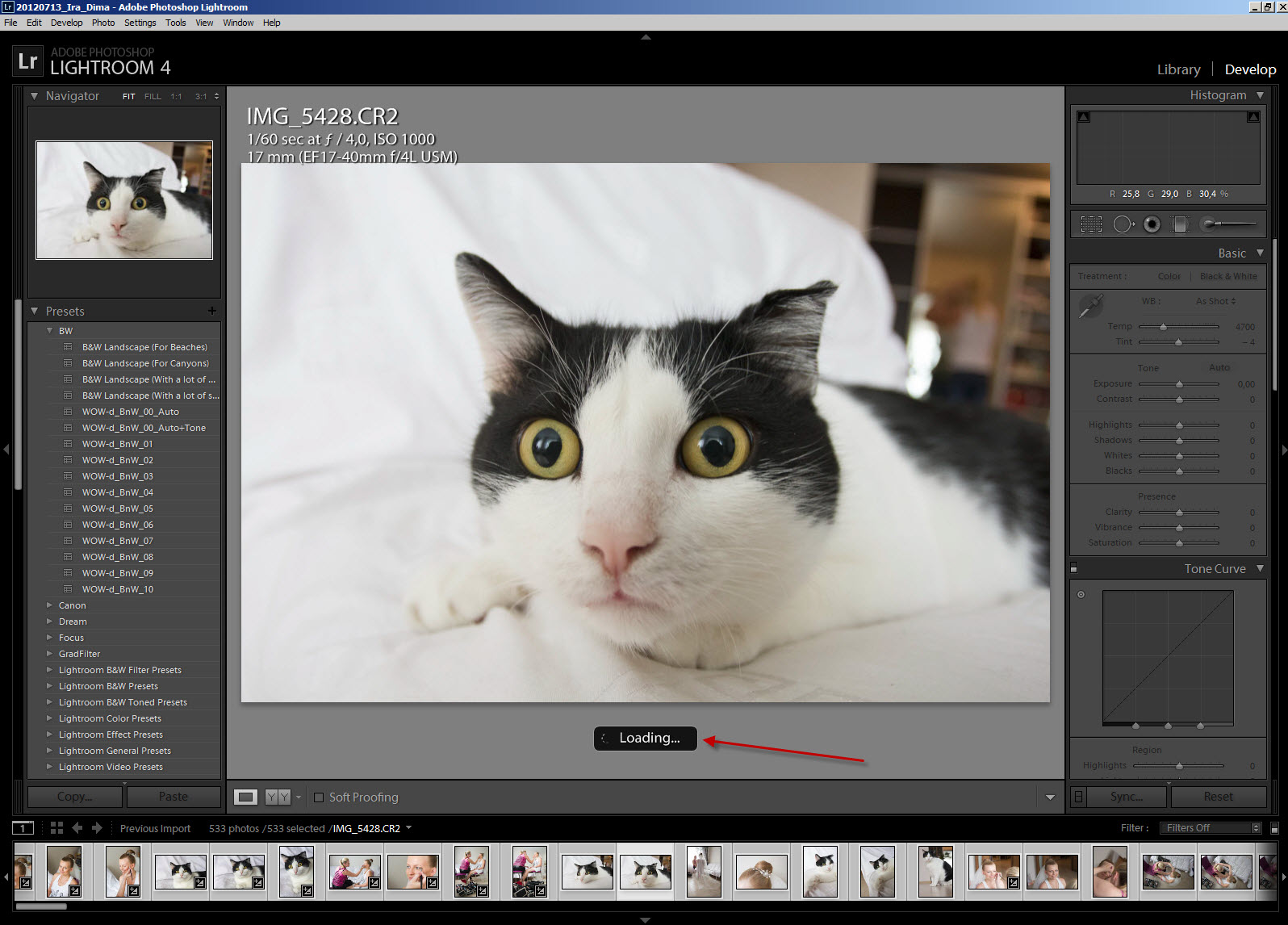
Task: Click the Sync... button
Action: 1126,797
